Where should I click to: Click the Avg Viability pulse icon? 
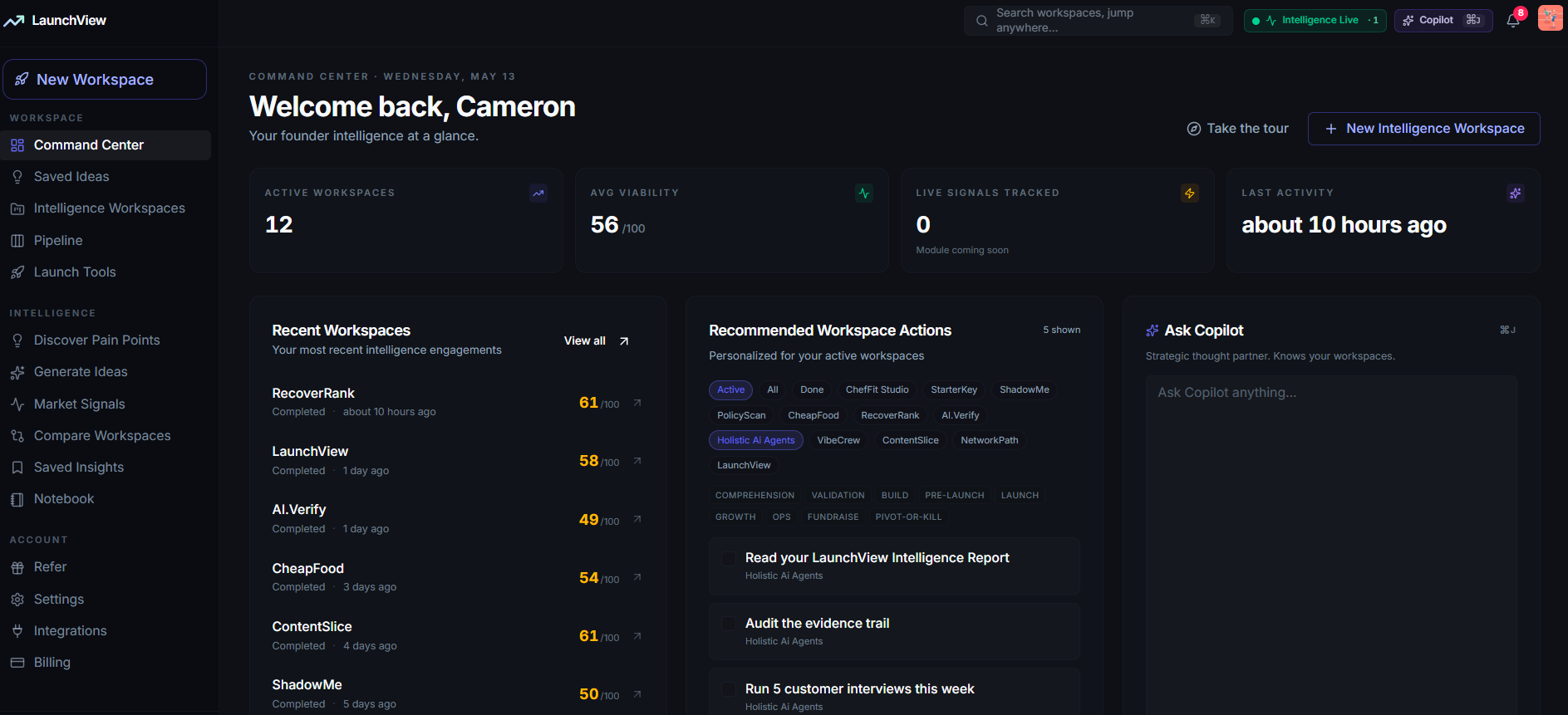coord(864,193)
